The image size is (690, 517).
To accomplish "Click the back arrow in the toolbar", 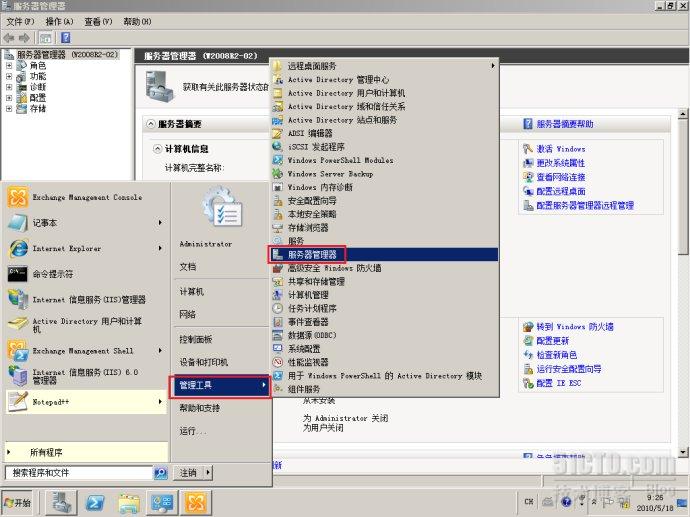I will click(9, 38).
